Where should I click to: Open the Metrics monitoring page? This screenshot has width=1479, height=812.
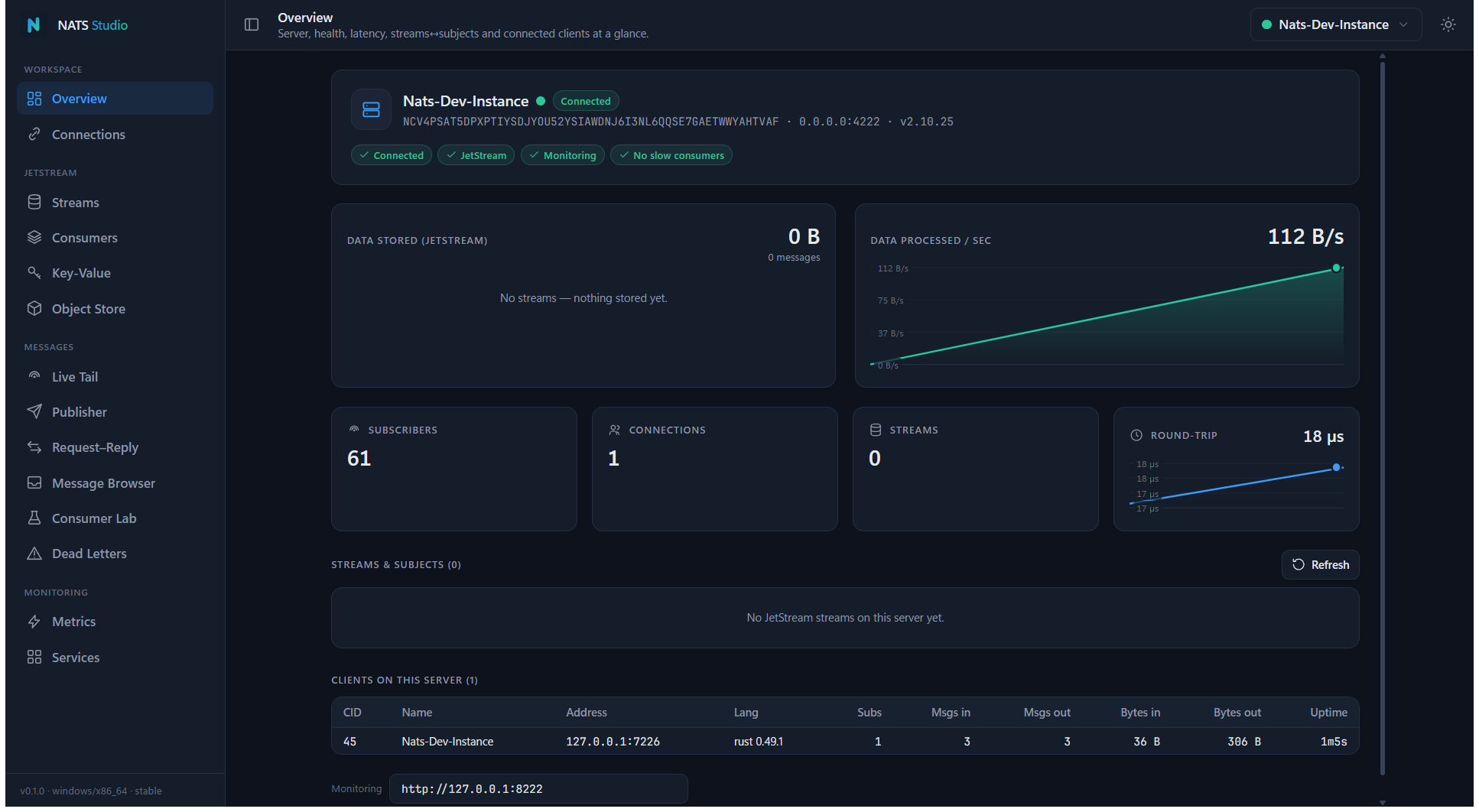tap(115, 622)
